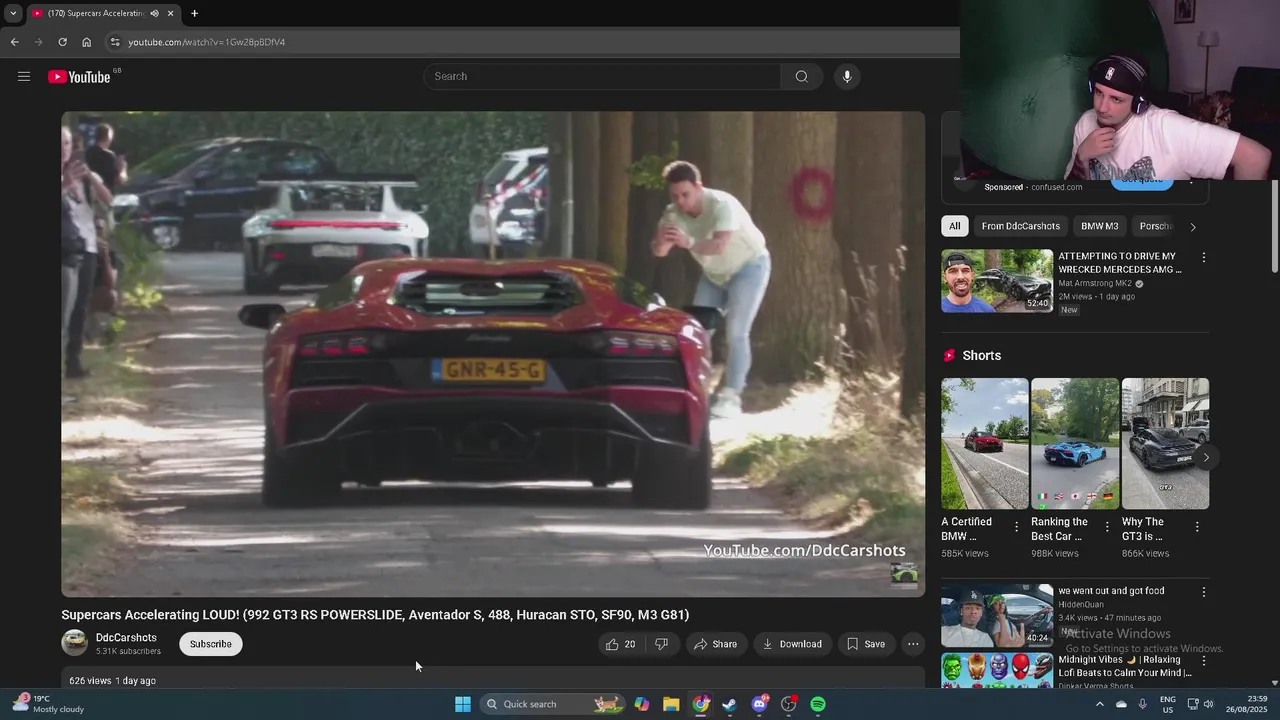Open File Explorer from the taskbar
1280x720 pixels.
[x=671, y=704]
